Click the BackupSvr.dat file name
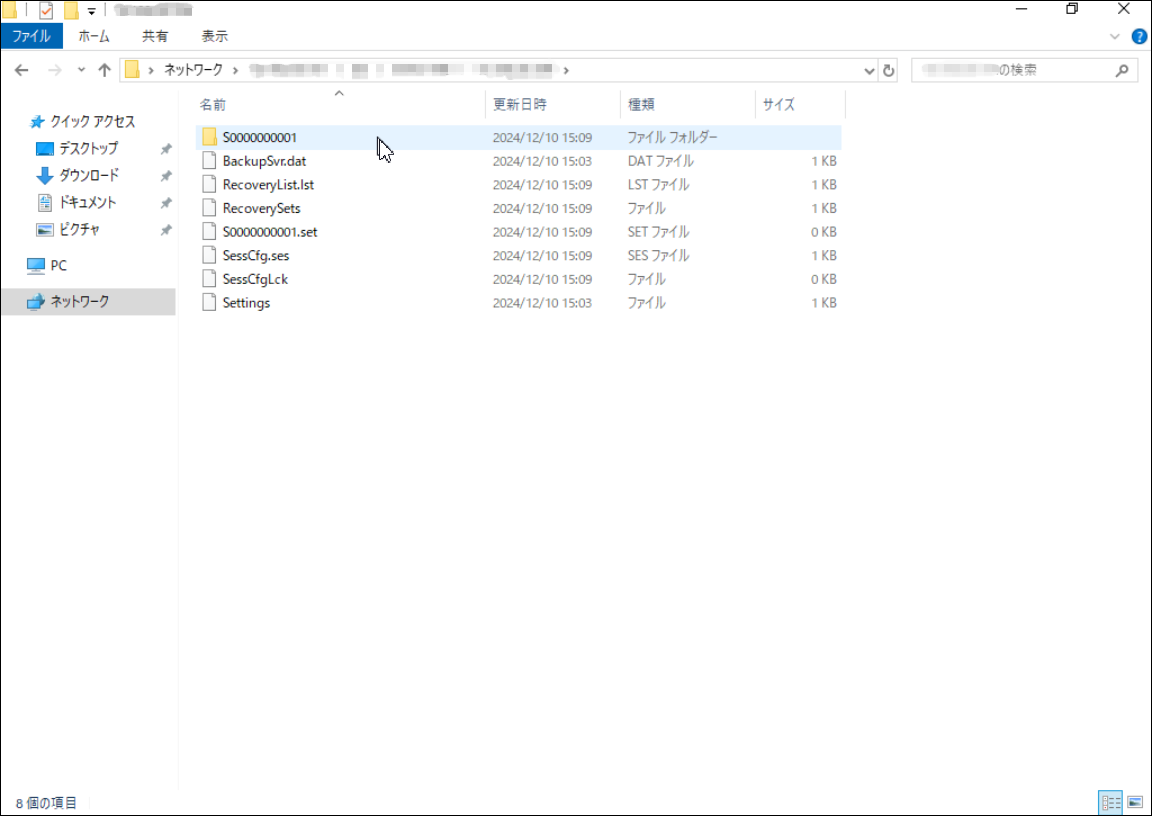Image resolution: width=1152 pixels, height=816 pixels. click(264, 161)
